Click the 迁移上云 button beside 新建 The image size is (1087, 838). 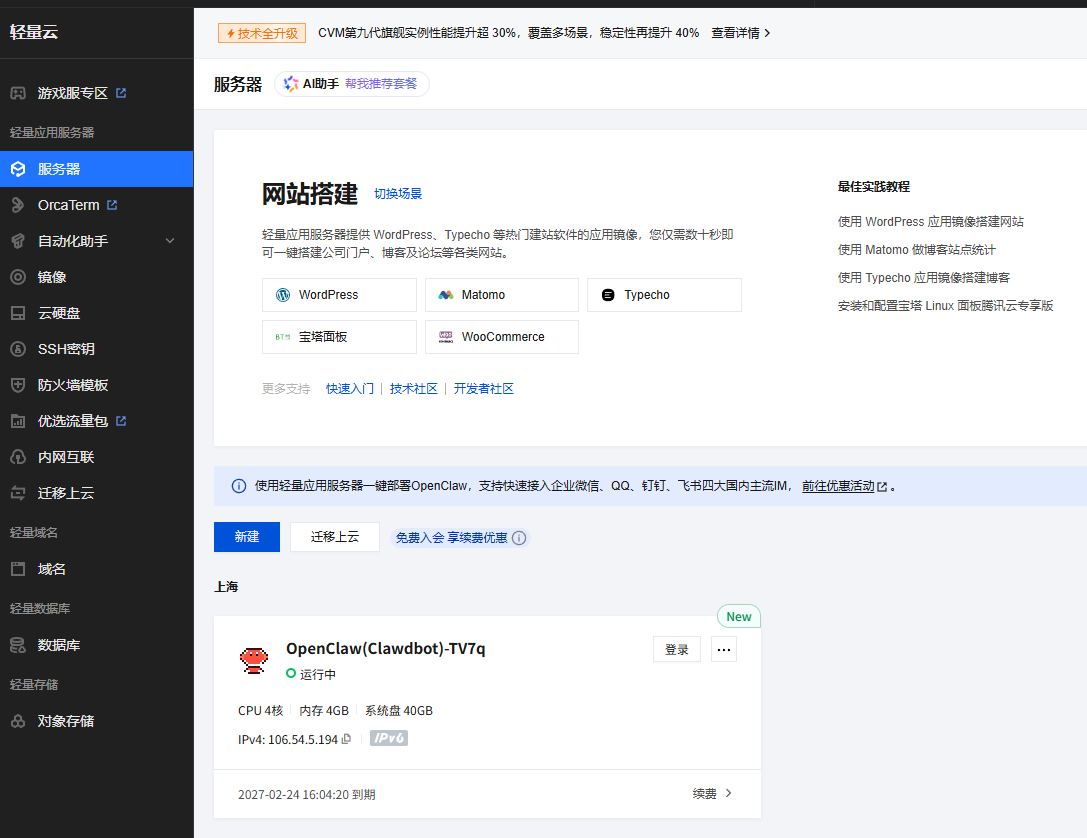pyautogui.click(x=335, y=537)
